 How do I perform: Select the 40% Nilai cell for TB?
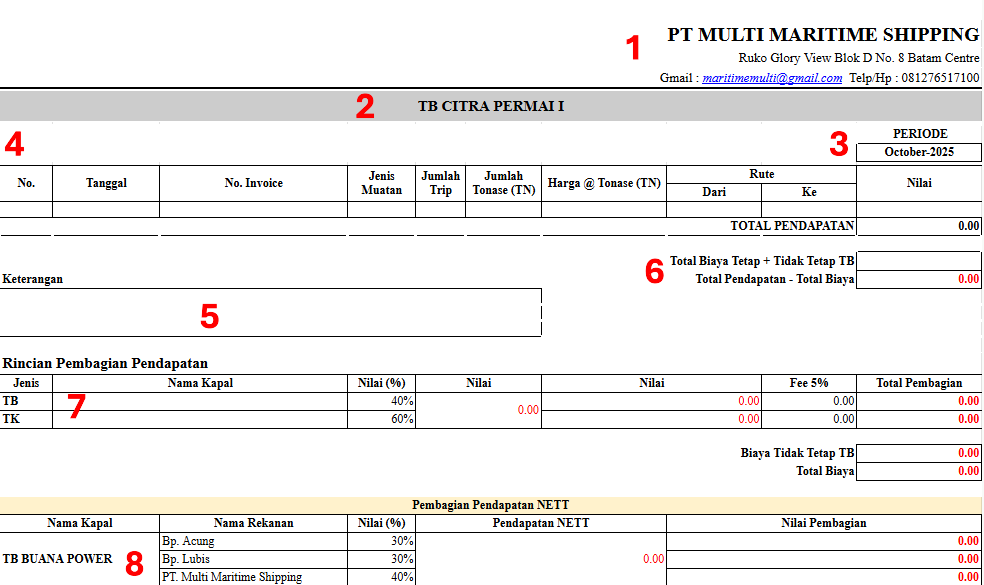(x=381, y=401)
